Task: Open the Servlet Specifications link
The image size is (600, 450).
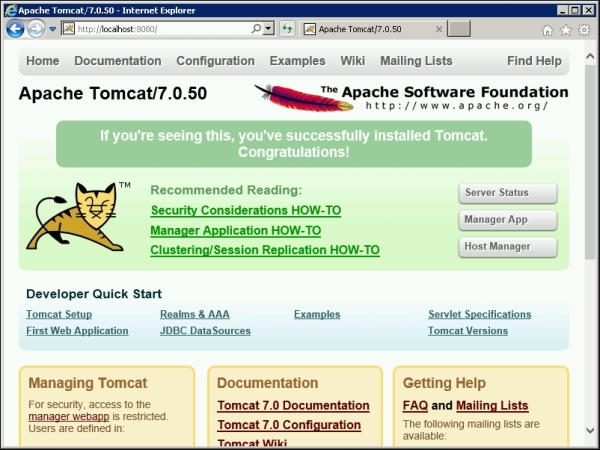Action: click(479, 314)
